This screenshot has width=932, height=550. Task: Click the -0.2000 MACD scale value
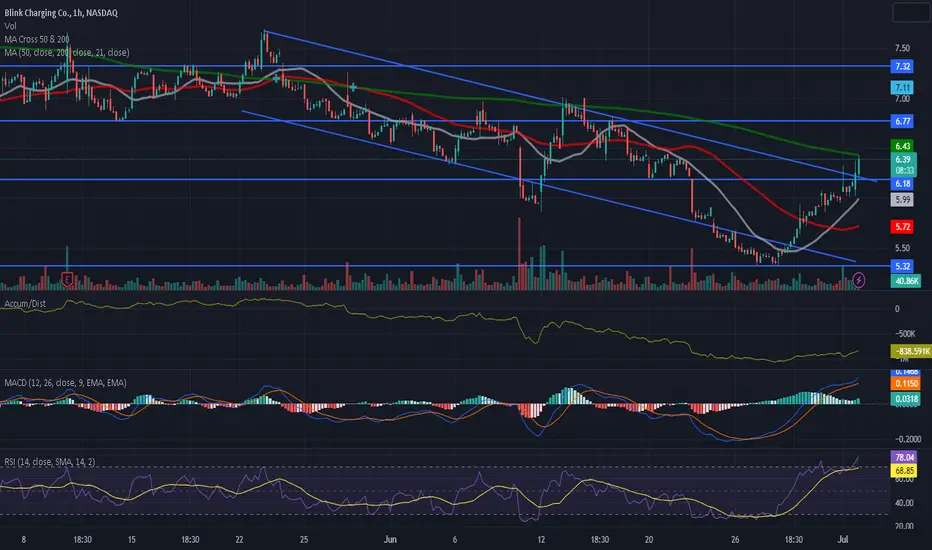tap(908, 439)
